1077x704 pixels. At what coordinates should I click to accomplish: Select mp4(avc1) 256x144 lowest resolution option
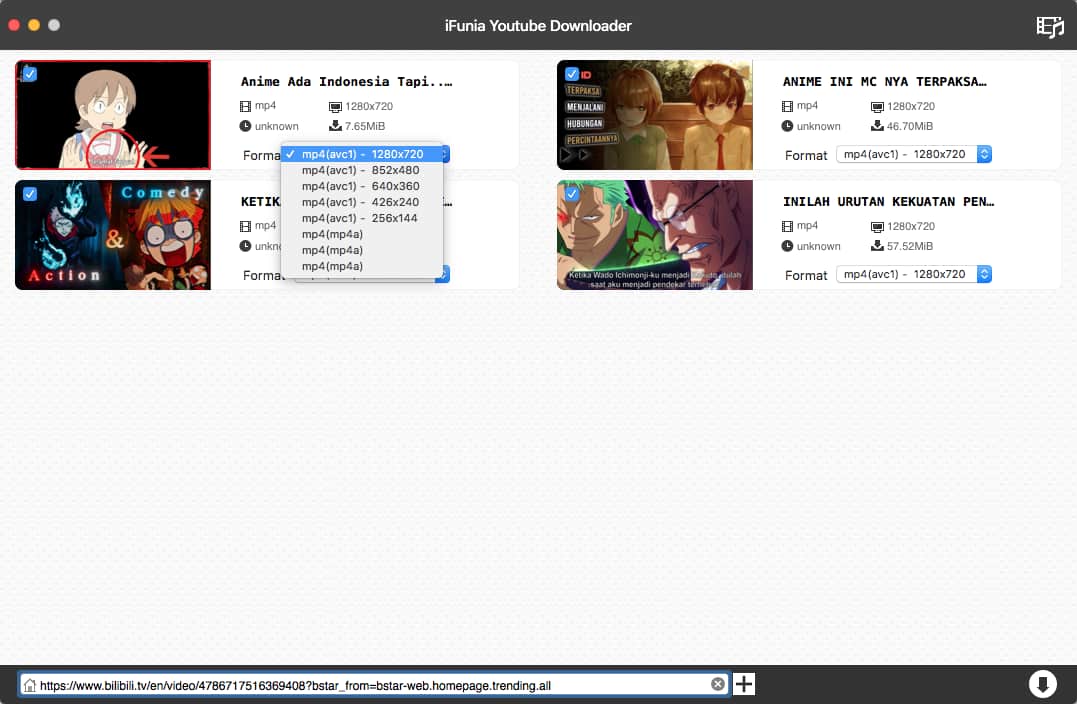360,218
